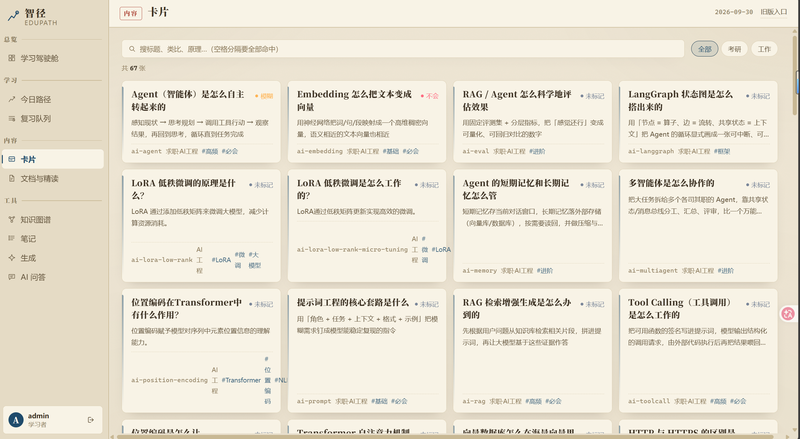Click the logout icon beside admin

point(91,420)
